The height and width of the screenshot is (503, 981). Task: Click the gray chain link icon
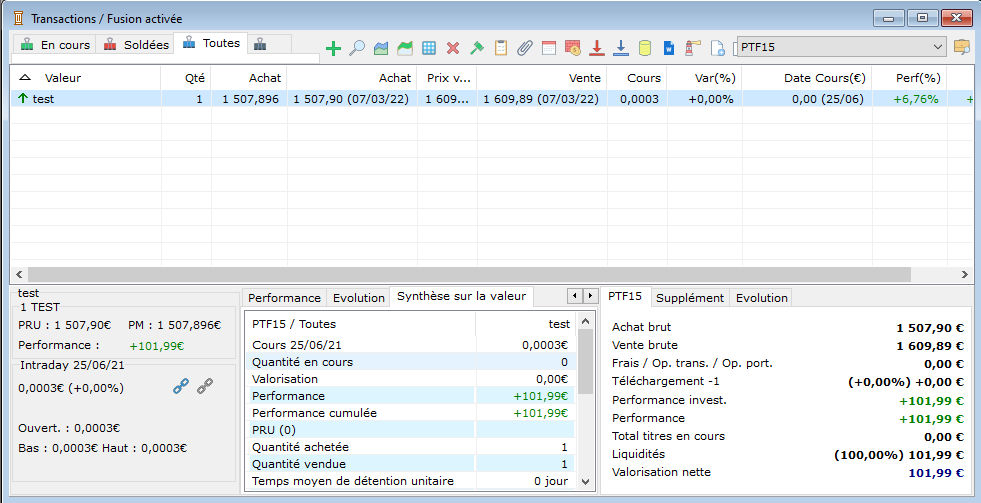205,387
